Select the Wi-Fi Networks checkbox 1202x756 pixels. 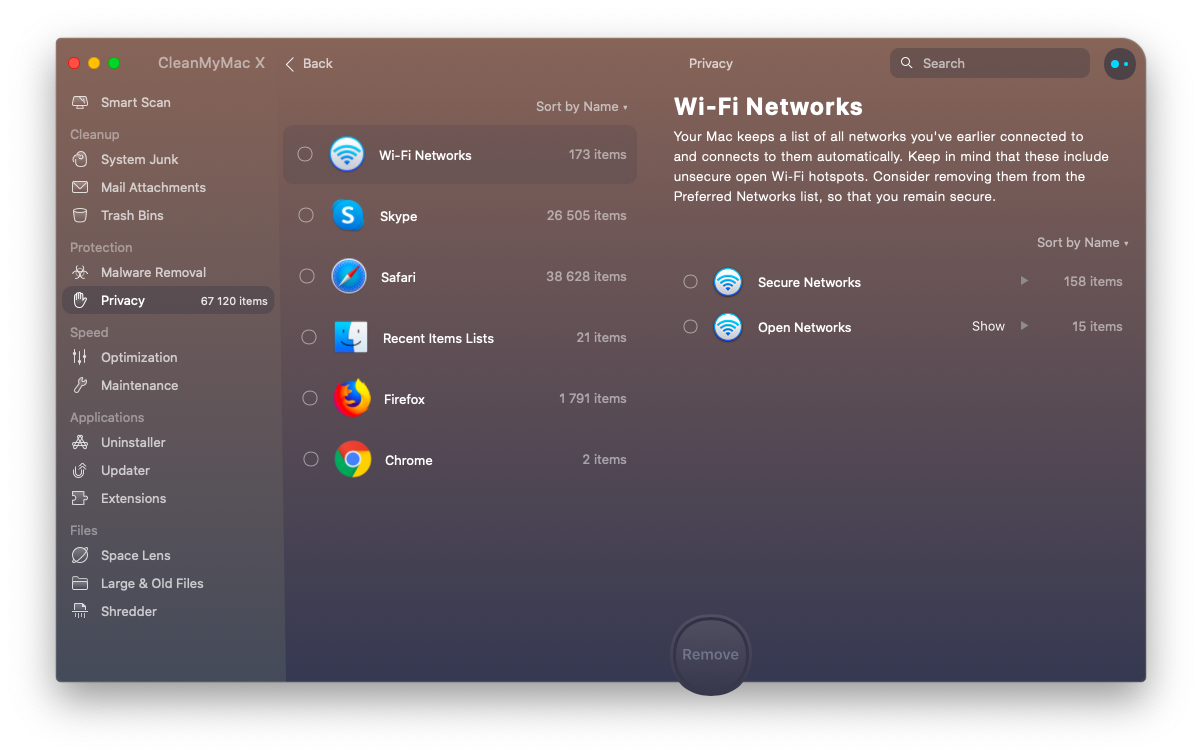pyautogui.click(x=305, y=154)
